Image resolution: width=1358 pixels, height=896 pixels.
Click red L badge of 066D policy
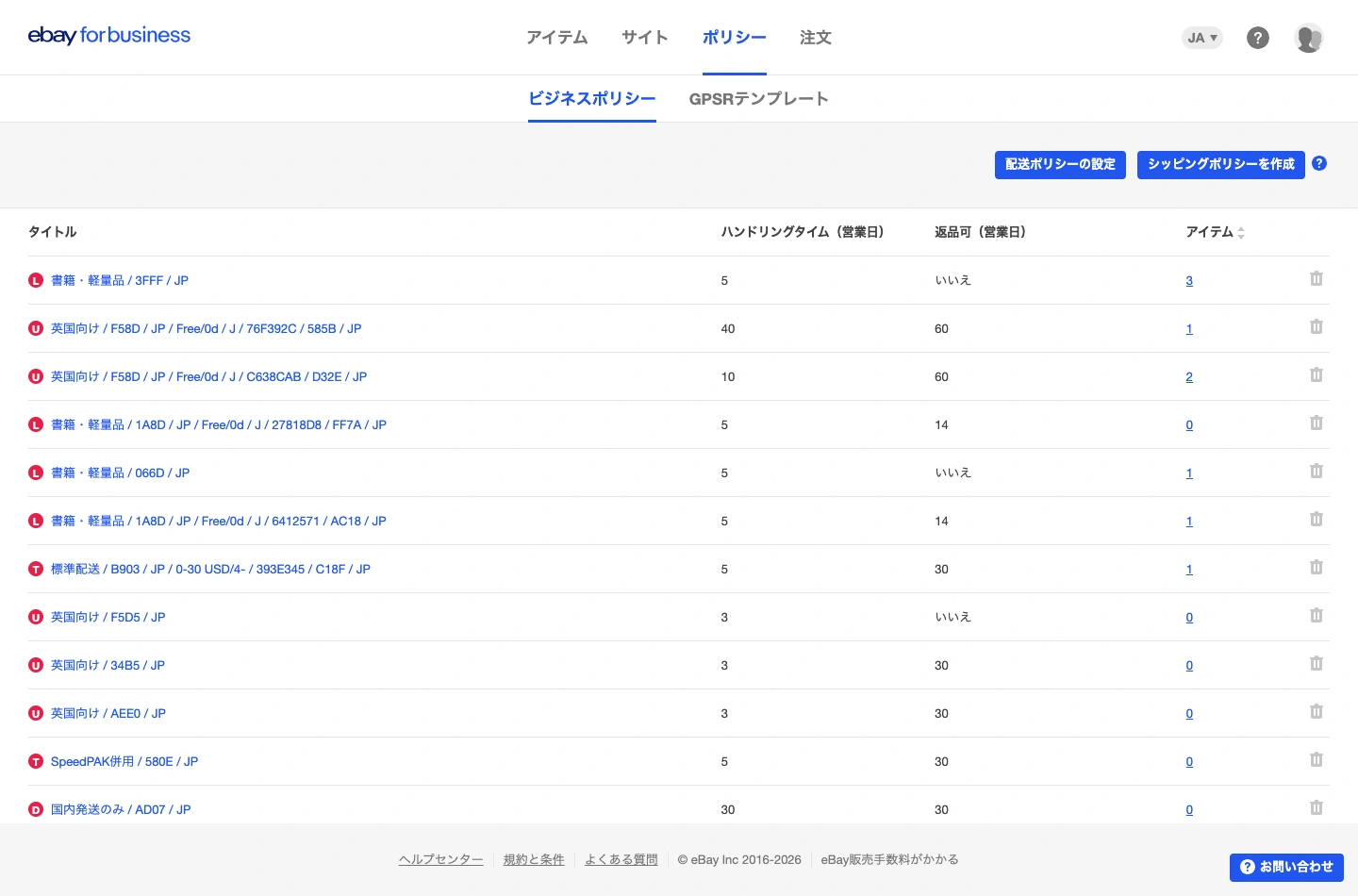[36, 473]
